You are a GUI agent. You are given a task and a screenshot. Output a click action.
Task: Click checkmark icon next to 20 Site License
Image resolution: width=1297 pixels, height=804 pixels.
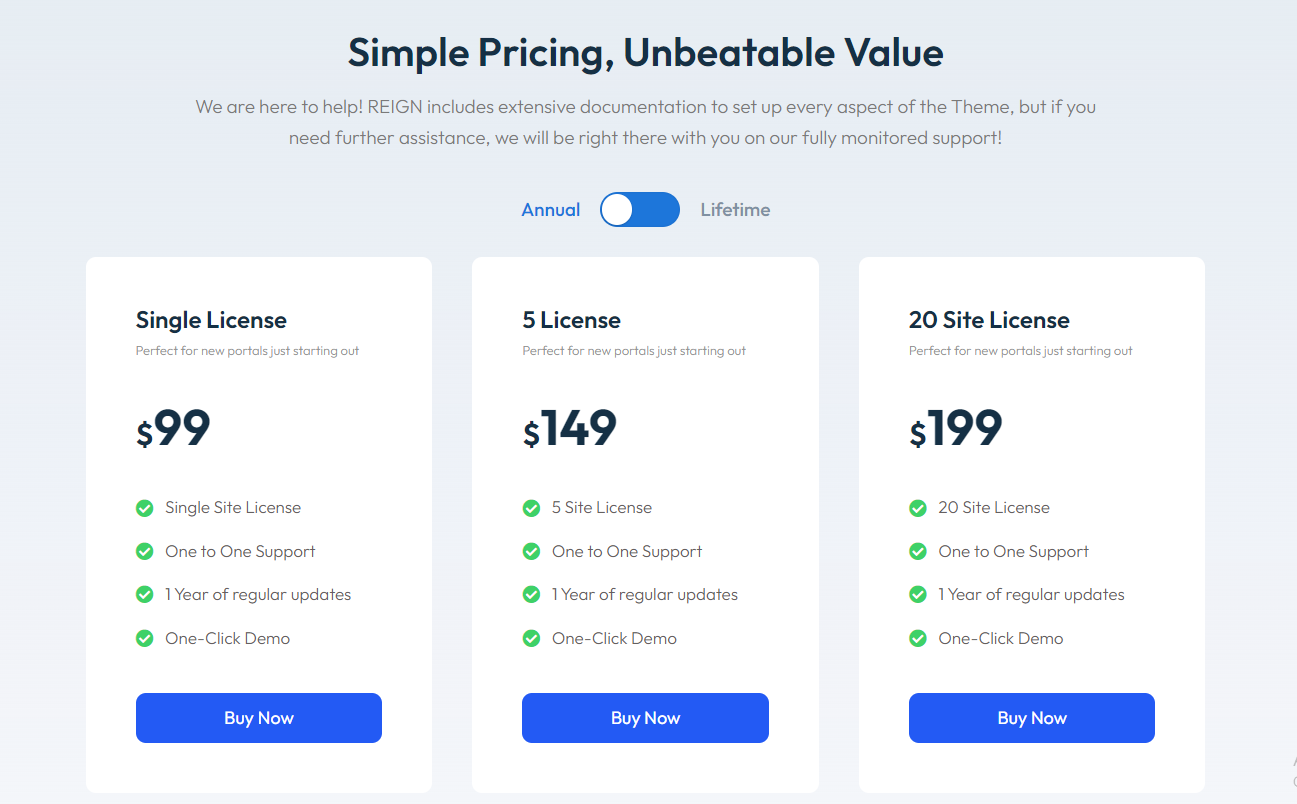point(918,508)
